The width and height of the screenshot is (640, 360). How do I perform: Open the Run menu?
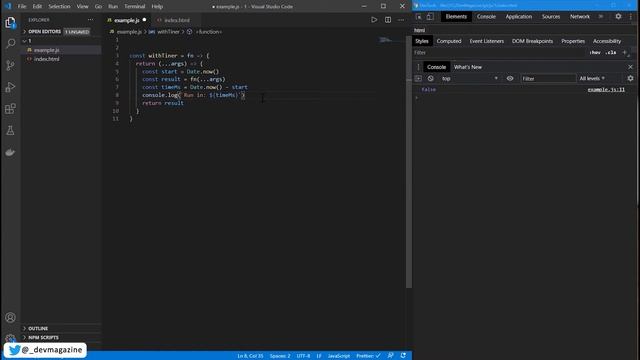click(113, 7)
